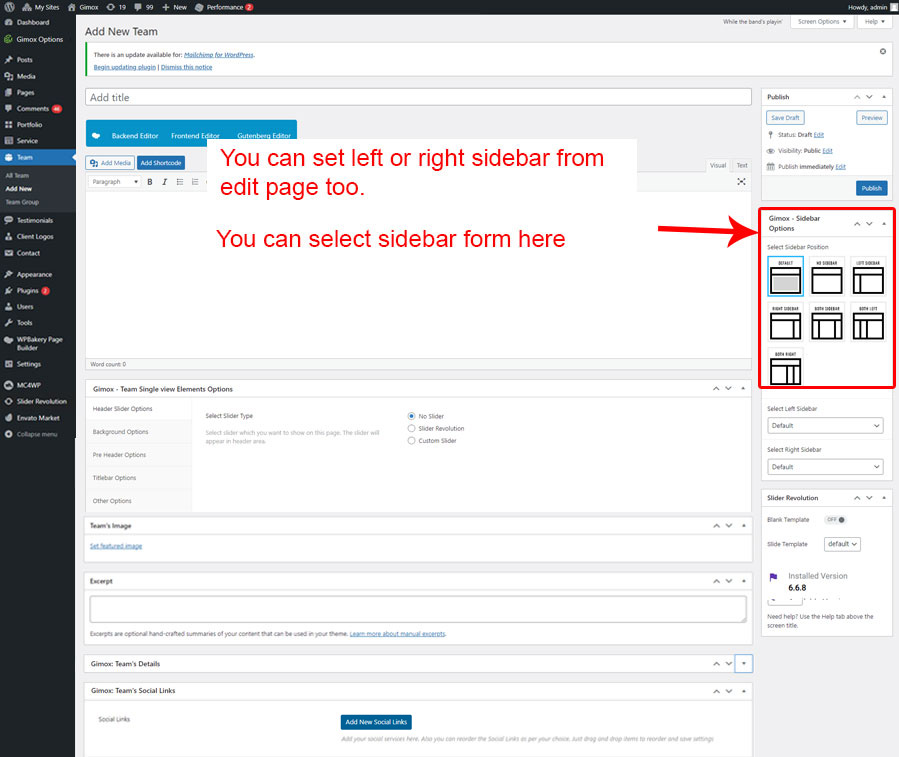Screen dimensions: 899x757
Task: Select the Slider Revolution radio option
Action: tap(411, 428)
